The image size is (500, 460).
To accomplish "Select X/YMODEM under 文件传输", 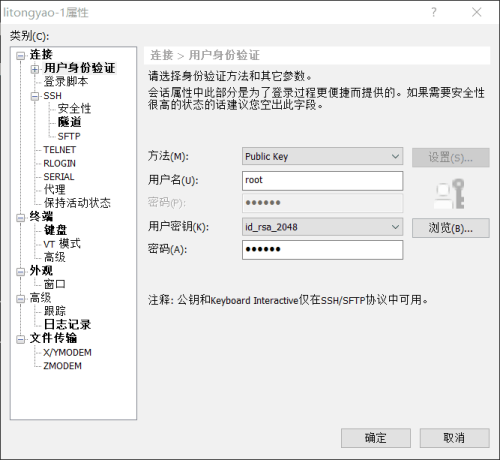I will (x=67, y=352).
